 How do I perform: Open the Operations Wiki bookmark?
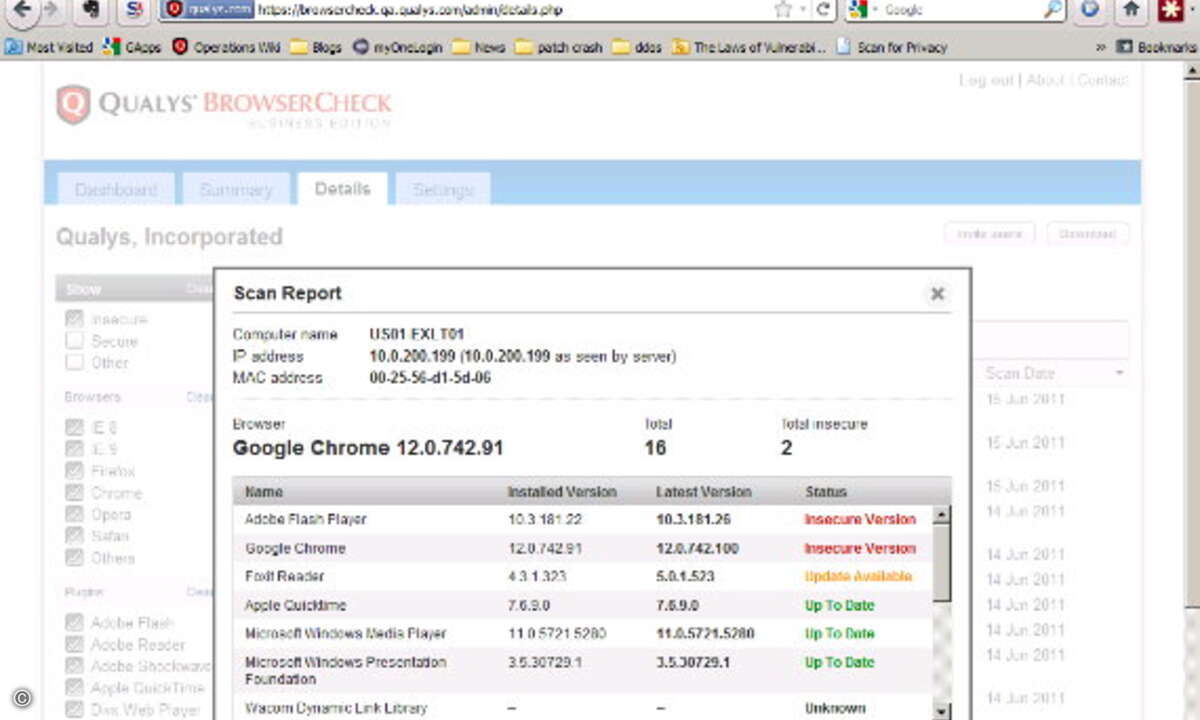[x=226, y=47]
